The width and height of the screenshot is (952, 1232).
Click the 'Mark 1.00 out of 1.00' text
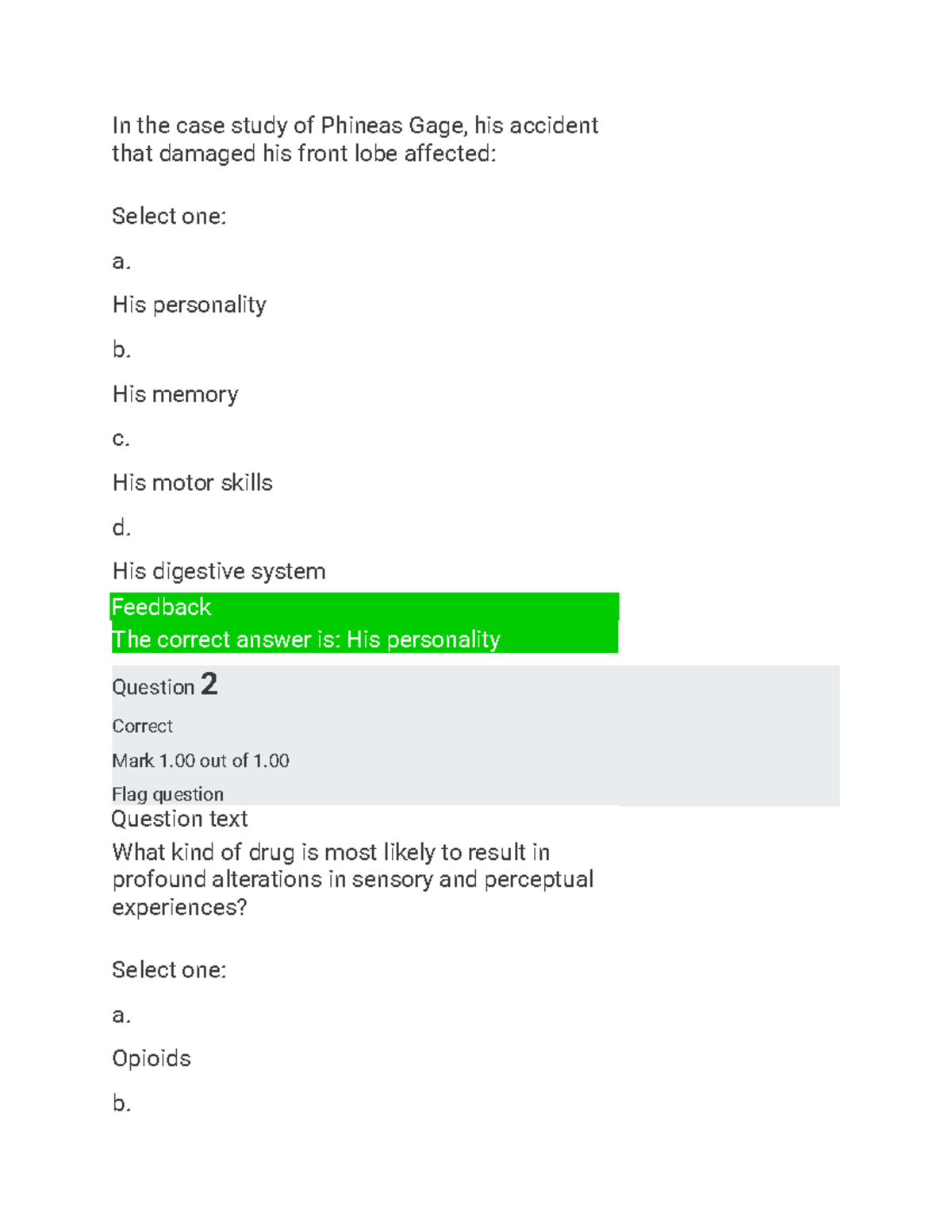(200, 761)
